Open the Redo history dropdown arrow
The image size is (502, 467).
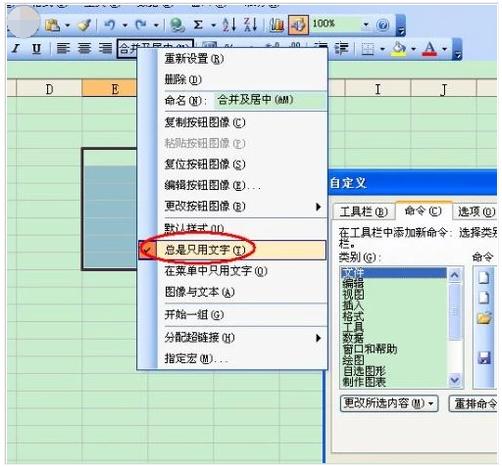156,25
